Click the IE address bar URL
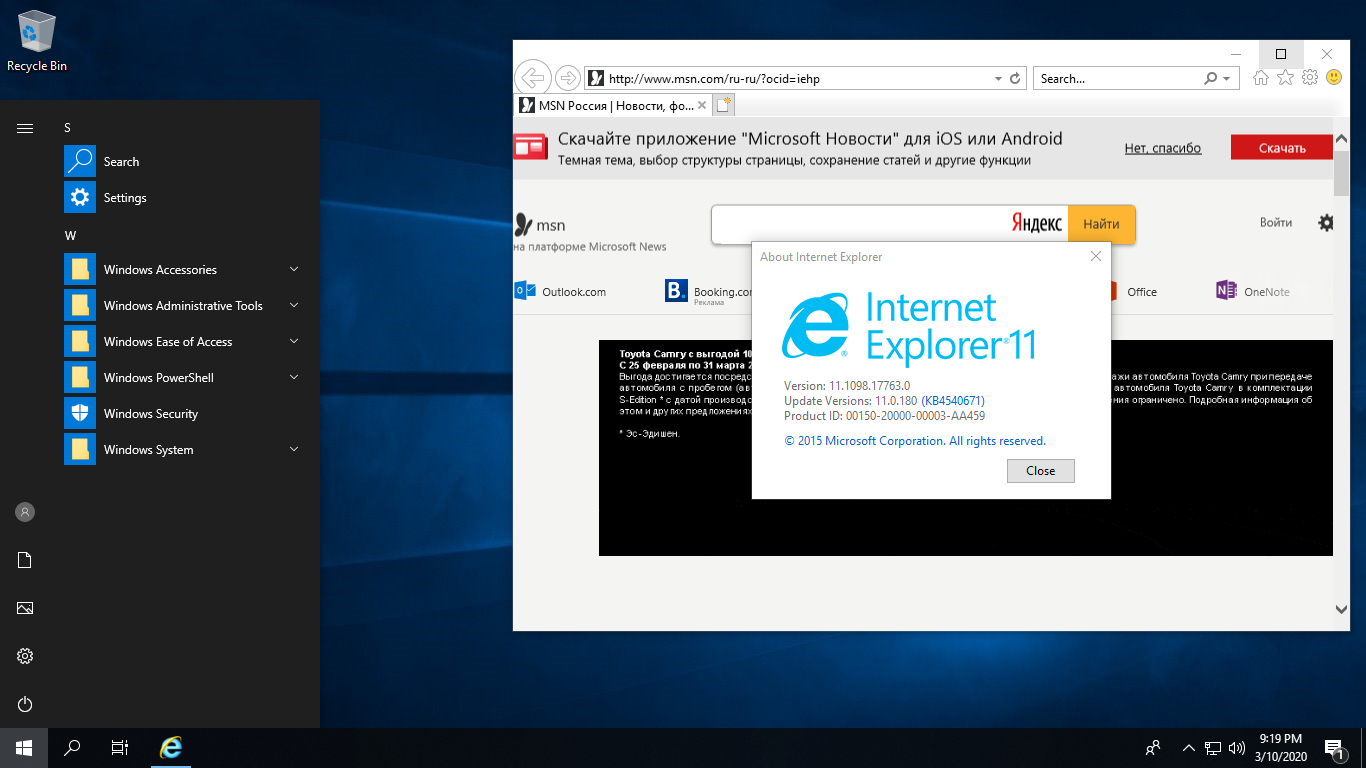The width and height of the screenshot is (1366, 768). (x=713, y=78)
